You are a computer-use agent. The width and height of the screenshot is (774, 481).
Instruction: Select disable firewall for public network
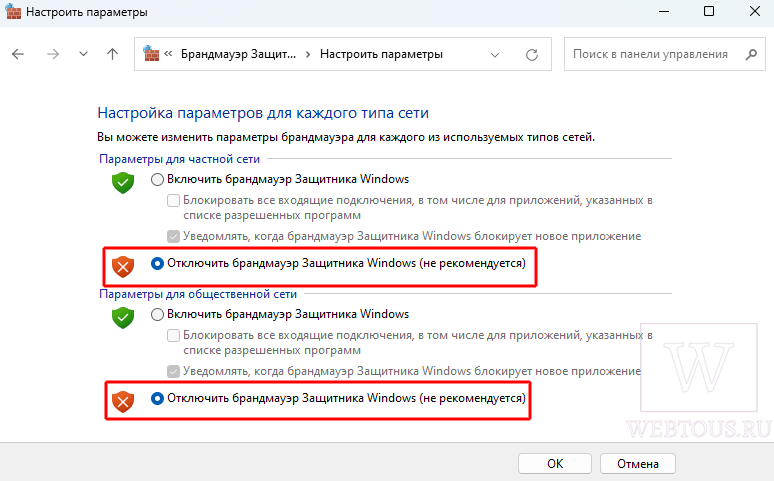[x=157, y=398]
